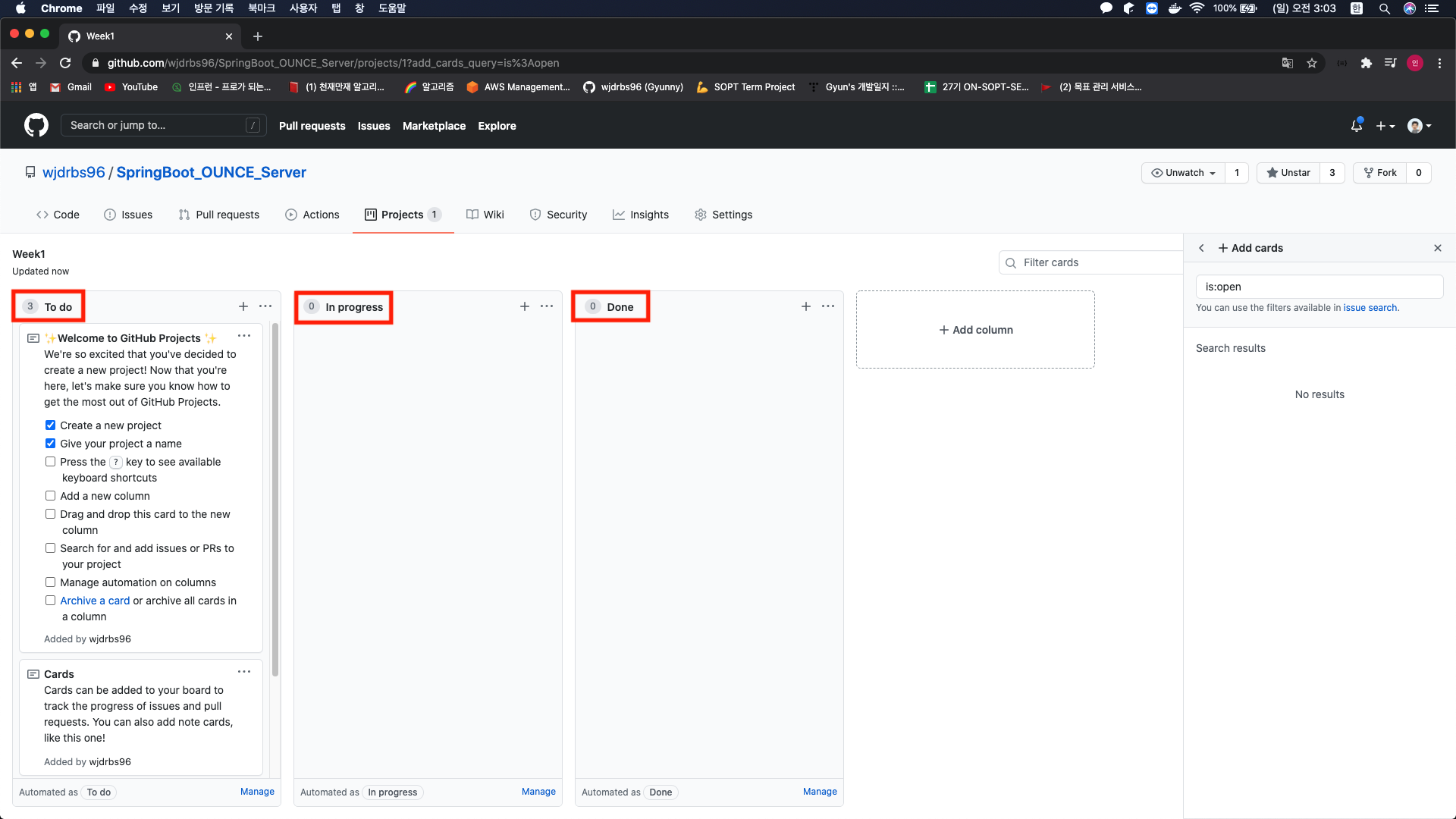Image resolution: width=1456 pixels, height=819 pixels.
Task: Tick Manage automation on columns checkbox
Action: pyautogui.click(x=50, y=582)
